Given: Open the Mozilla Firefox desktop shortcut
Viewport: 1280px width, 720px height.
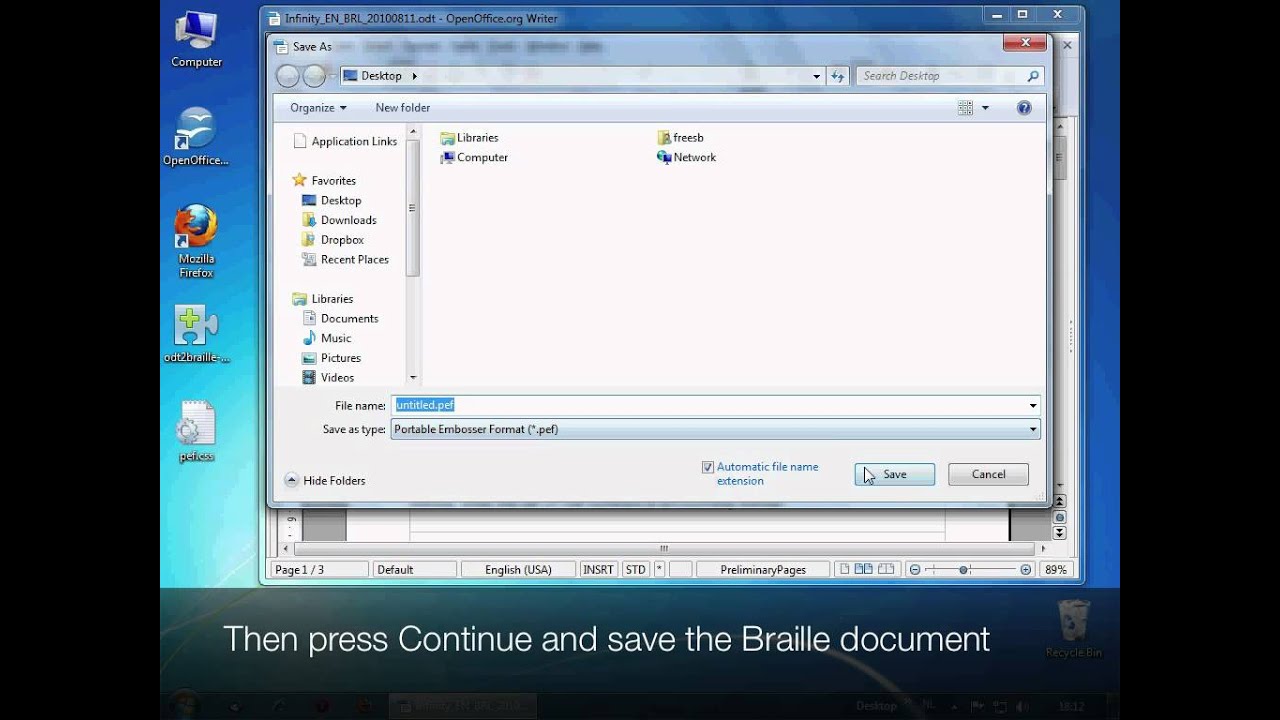Looking at the screenshot, I should 196,241.
